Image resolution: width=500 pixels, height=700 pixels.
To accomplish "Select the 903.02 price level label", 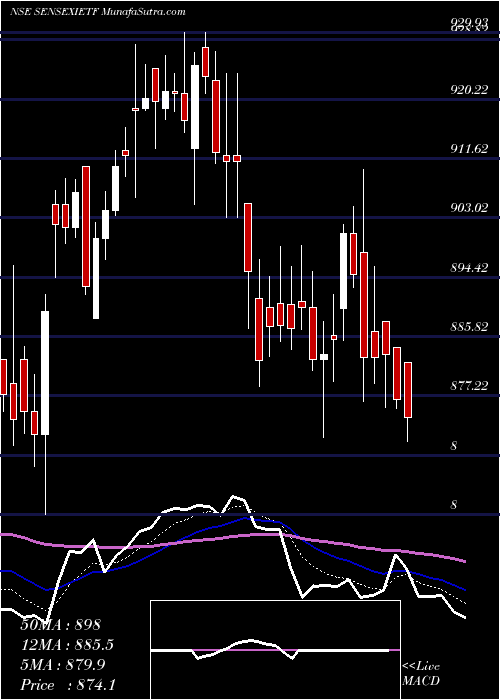I will point(469,208).
